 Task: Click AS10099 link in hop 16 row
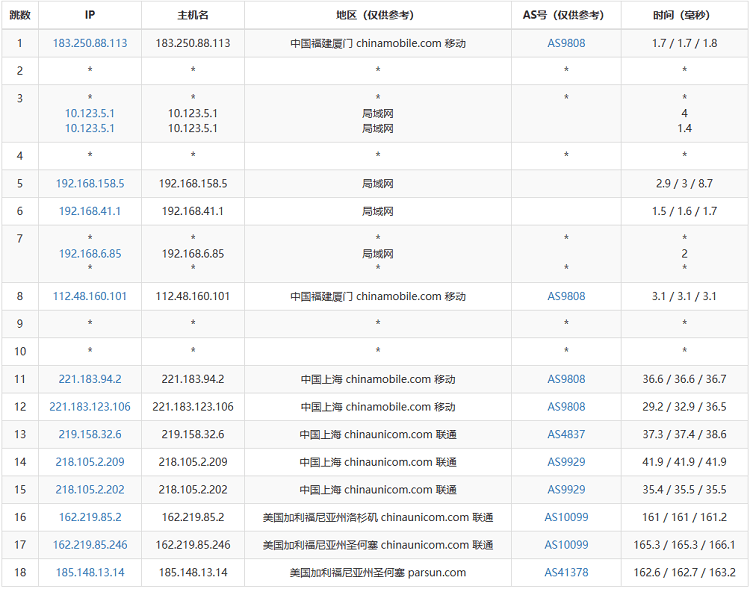pyautogui.click(x=566, y=517)
